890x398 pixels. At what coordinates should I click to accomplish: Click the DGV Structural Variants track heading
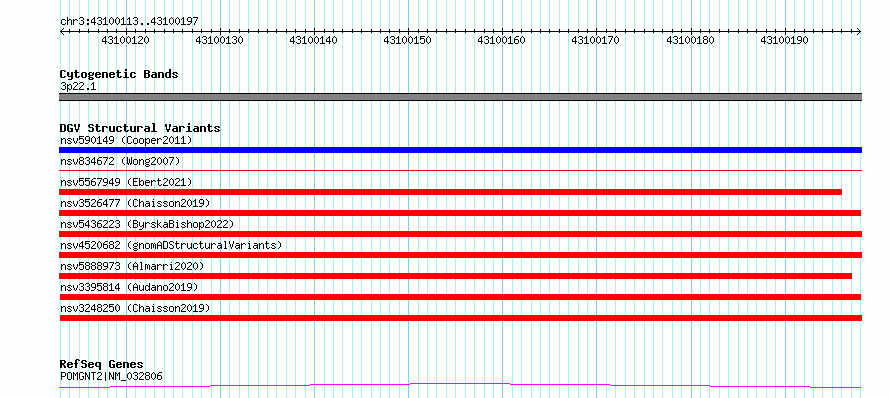click(x=140, y=128)
